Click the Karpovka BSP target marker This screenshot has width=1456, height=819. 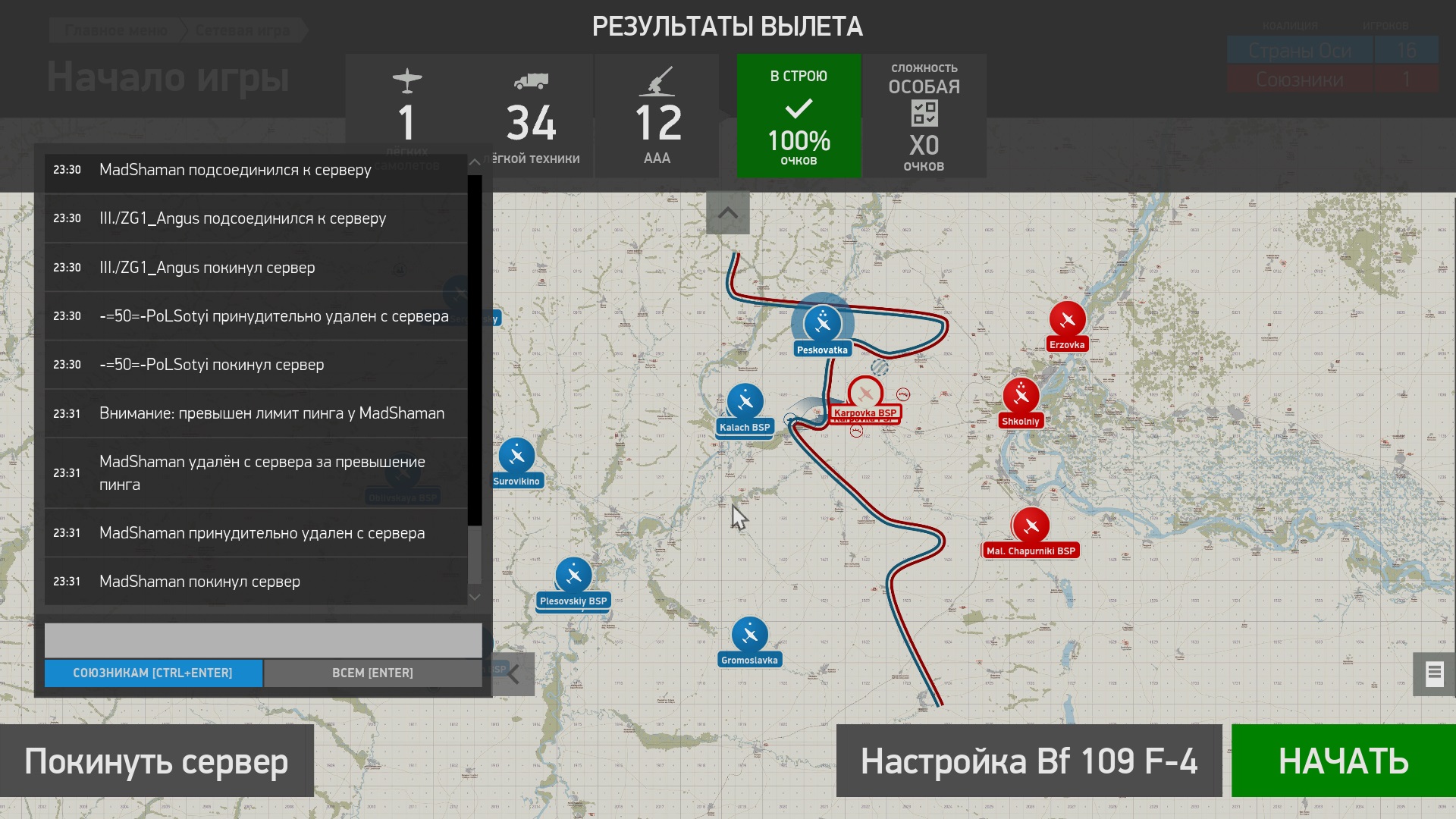(865, 394)
